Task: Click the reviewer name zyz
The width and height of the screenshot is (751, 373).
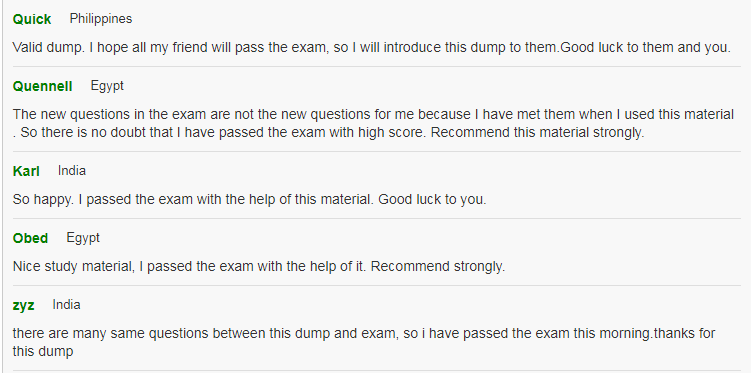Action: click(23, 305)
